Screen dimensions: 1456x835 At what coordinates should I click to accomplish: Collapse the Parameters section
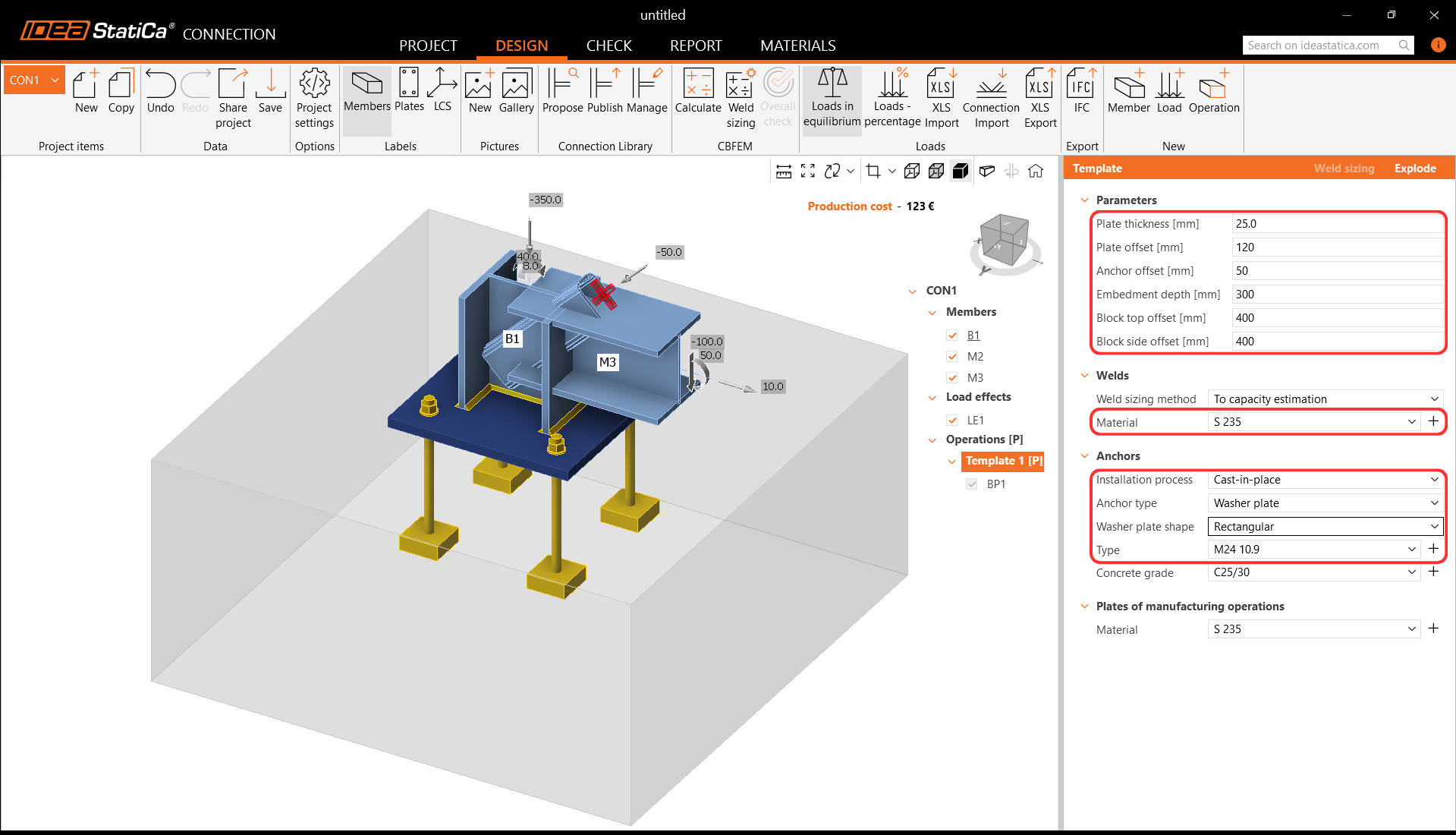(1084, 200)
